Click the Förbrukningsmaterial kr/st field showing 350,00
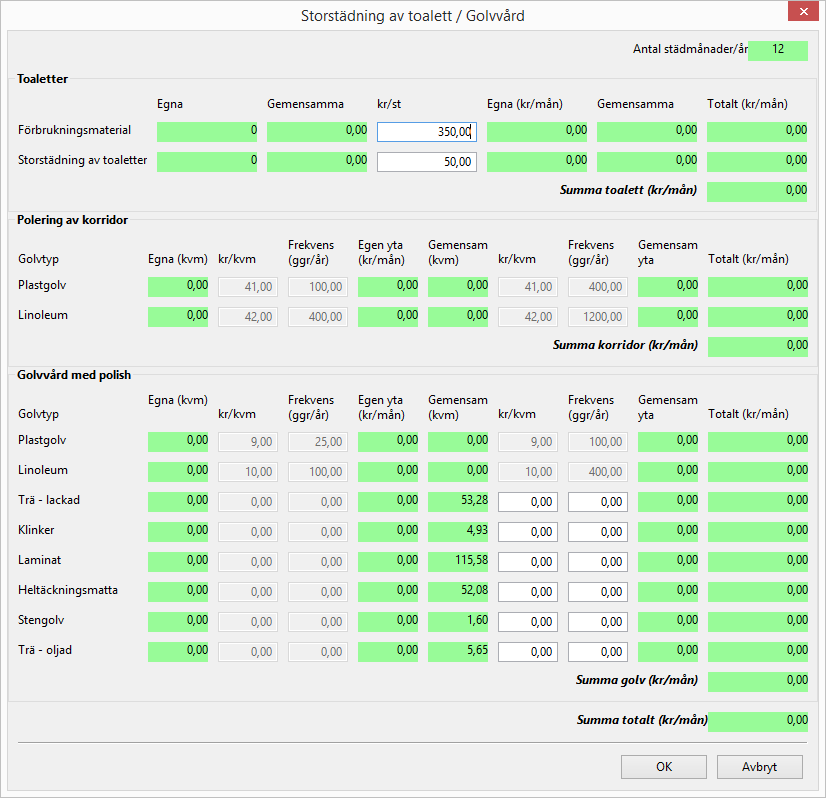Viewport: 826px width, 798px height. (x=427, y=131)
